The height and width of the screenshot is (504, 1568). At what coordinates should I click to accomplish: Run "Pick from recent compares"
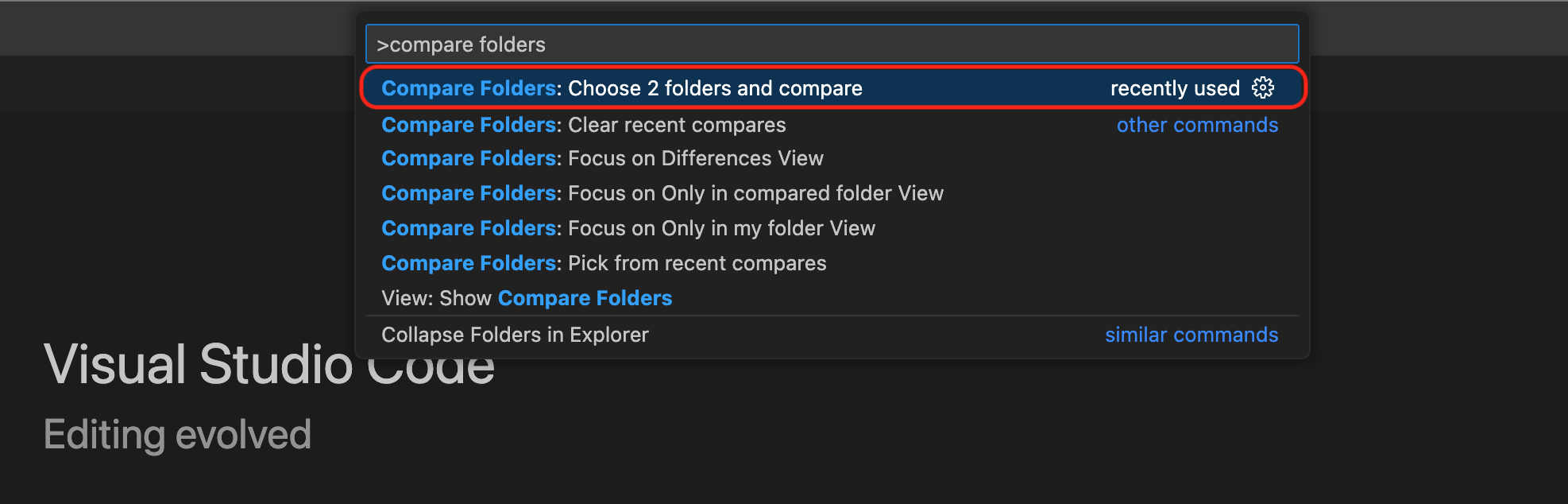click(x=697, y=263)
